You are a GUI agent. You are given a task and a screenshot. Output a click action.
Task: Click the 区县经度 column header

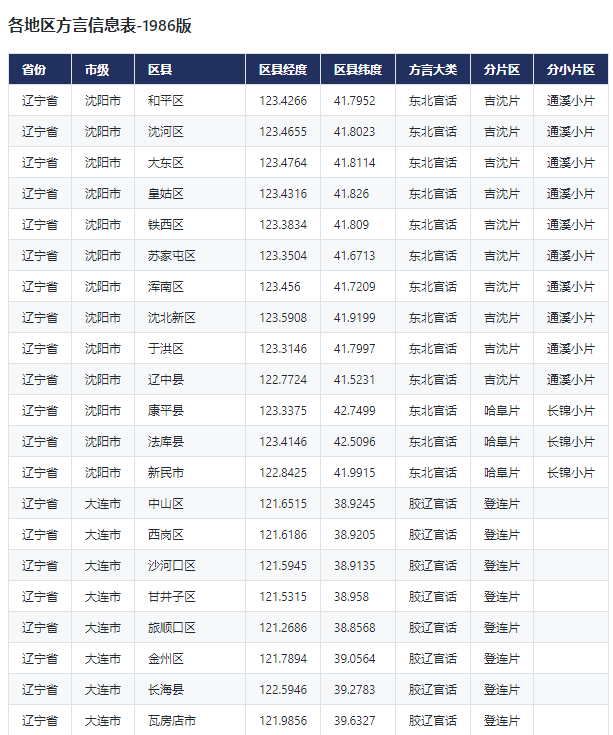click(x=283, y=69)
